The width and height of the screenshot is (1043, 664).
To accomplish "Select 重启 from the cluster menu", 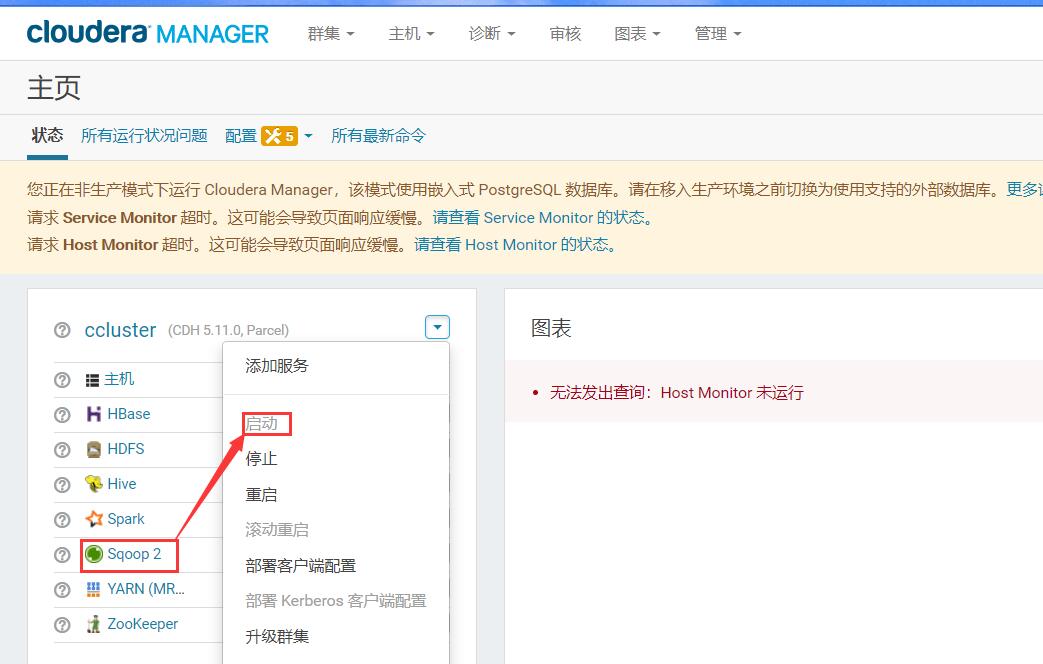I will pos(261,494).
